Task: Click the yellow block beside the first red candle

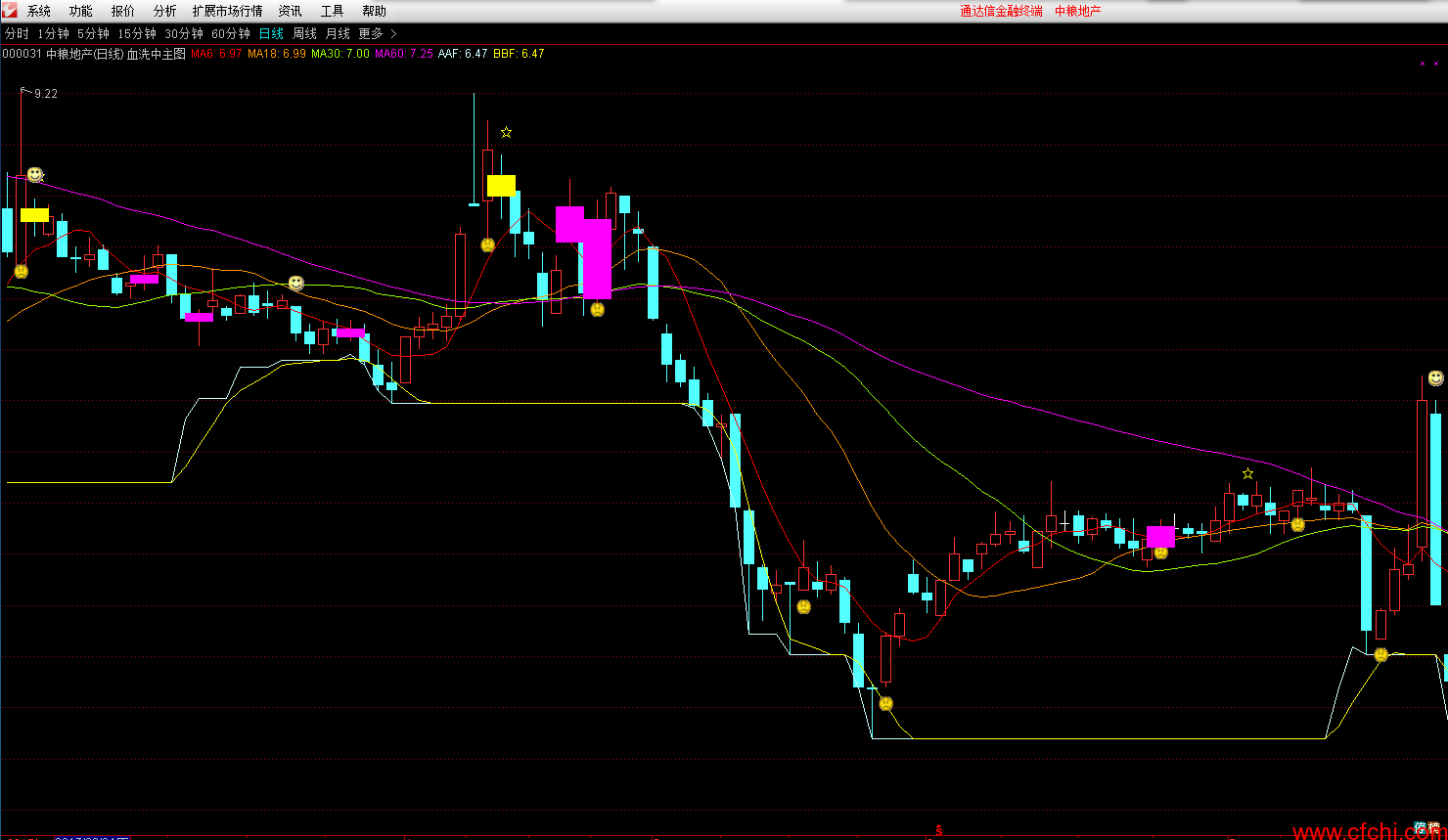Action: tap(34, 215)
